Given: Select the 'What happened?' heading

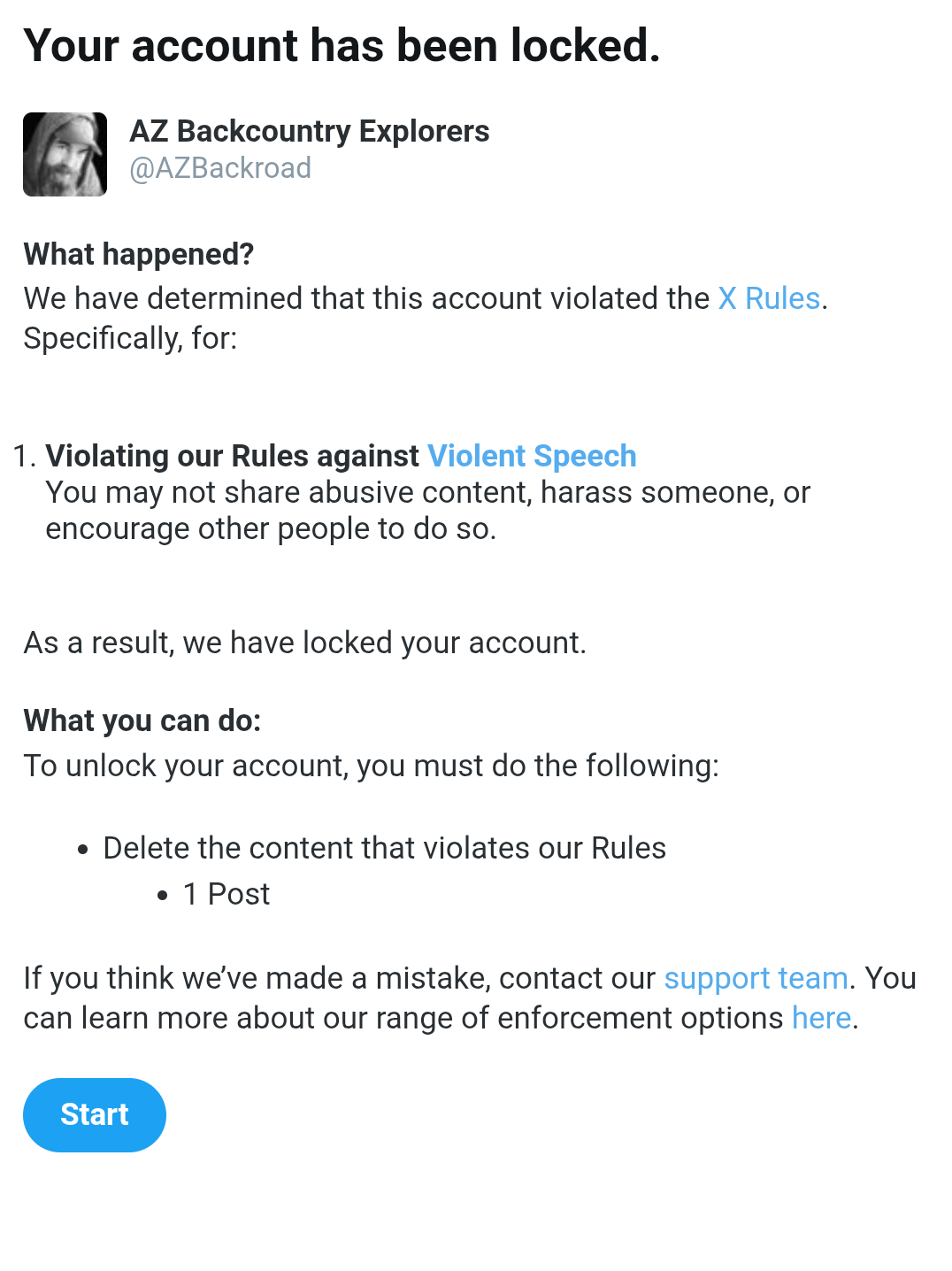Looking at the screenshot, I should 139,254.
